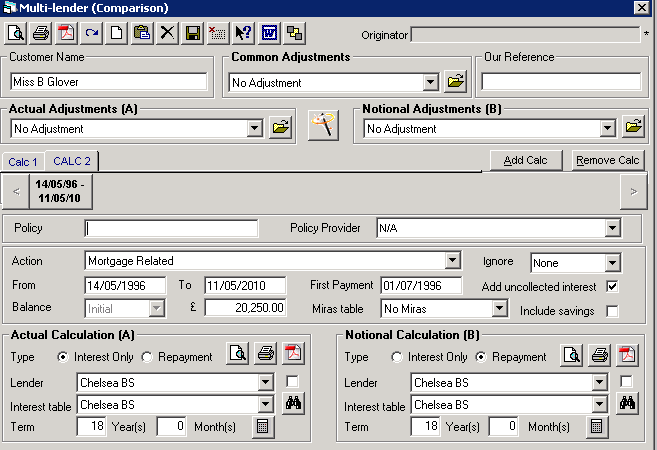
Task: Expand the Notional Adjustments (B) dropdown
Action: click(608, 128)
